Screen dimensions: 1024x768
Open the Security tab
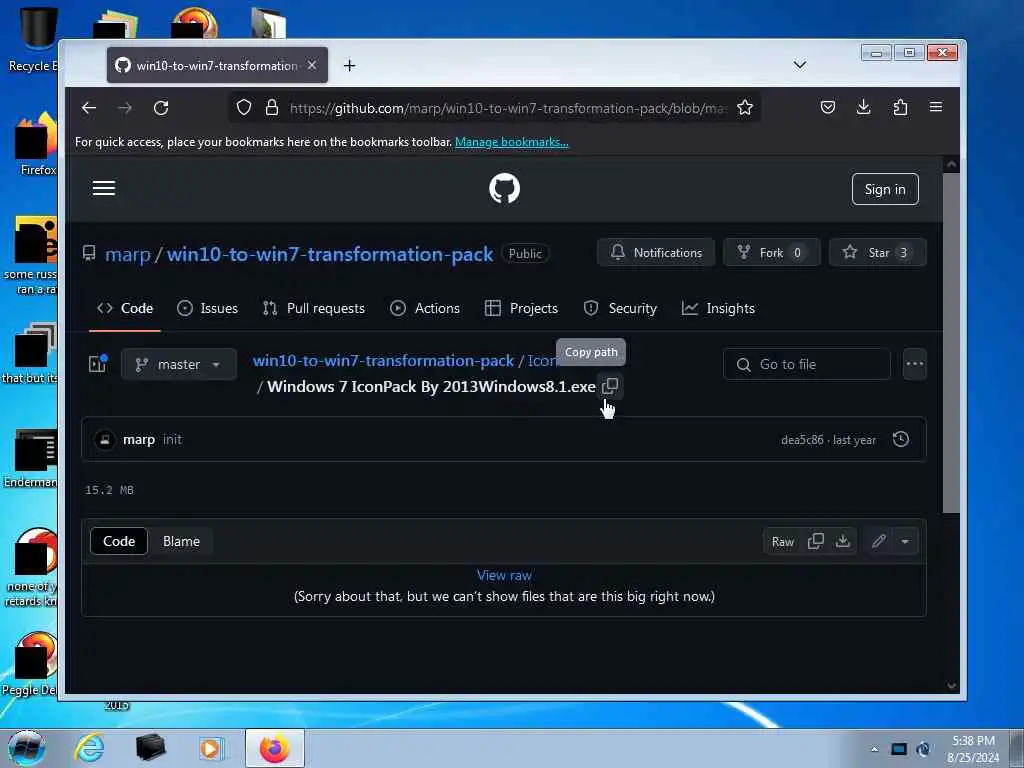pos(620,308)
